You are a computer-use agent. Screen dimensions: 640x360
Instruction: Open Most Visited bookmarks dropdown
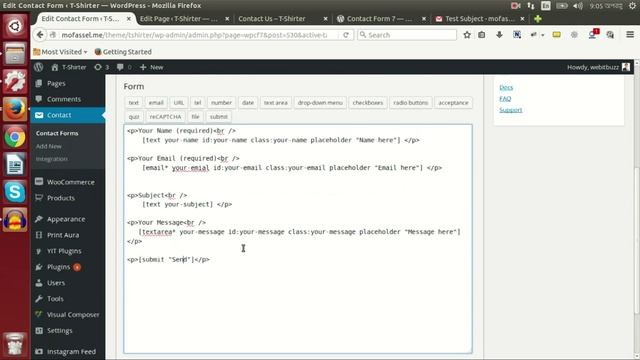pyautogui.click(x=60, y=52)
